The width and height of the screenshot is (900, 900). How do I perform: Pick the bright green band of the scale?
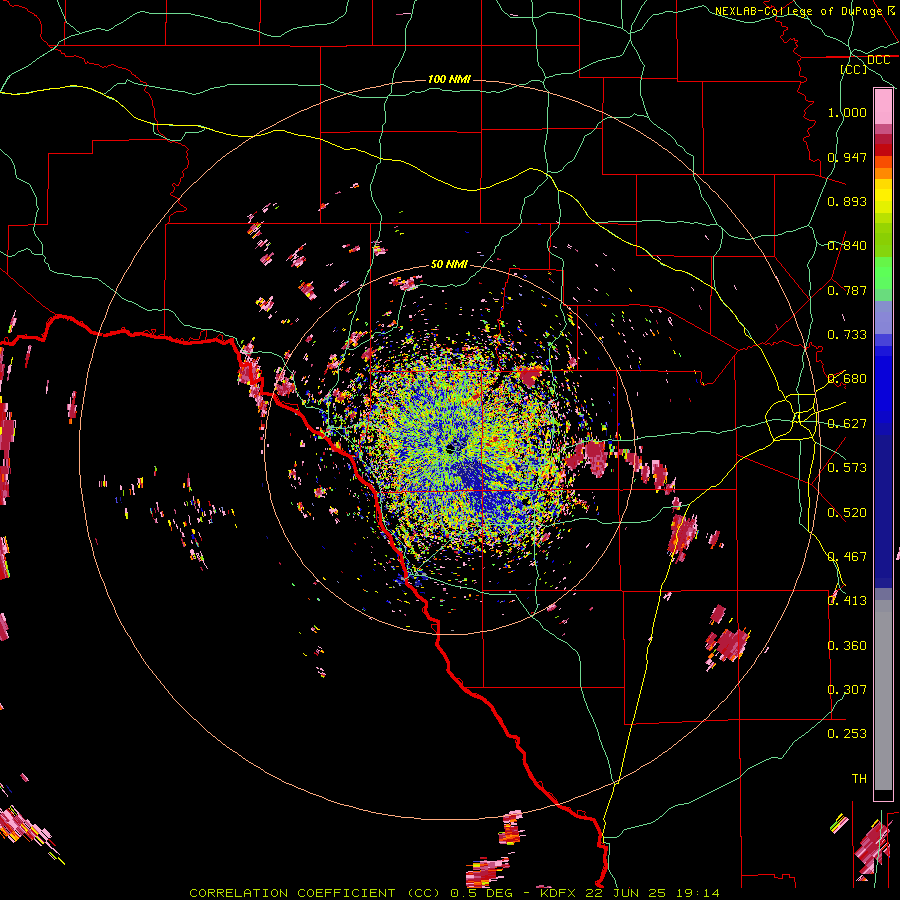tap(883, 273)
